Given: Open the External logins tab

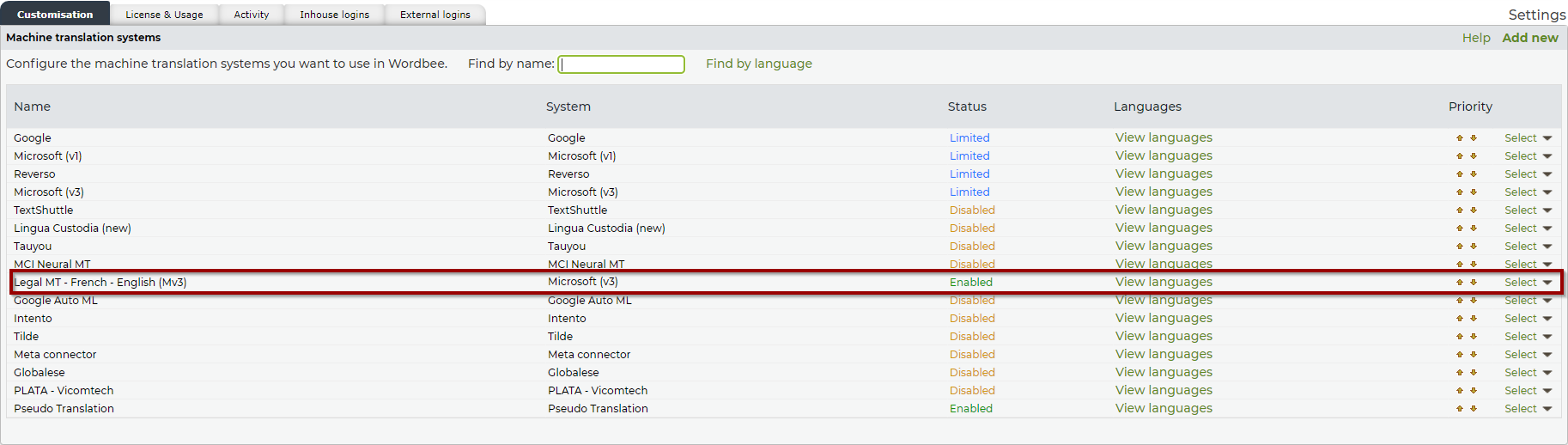Looking at the screenshot, I should pos(435,15).
